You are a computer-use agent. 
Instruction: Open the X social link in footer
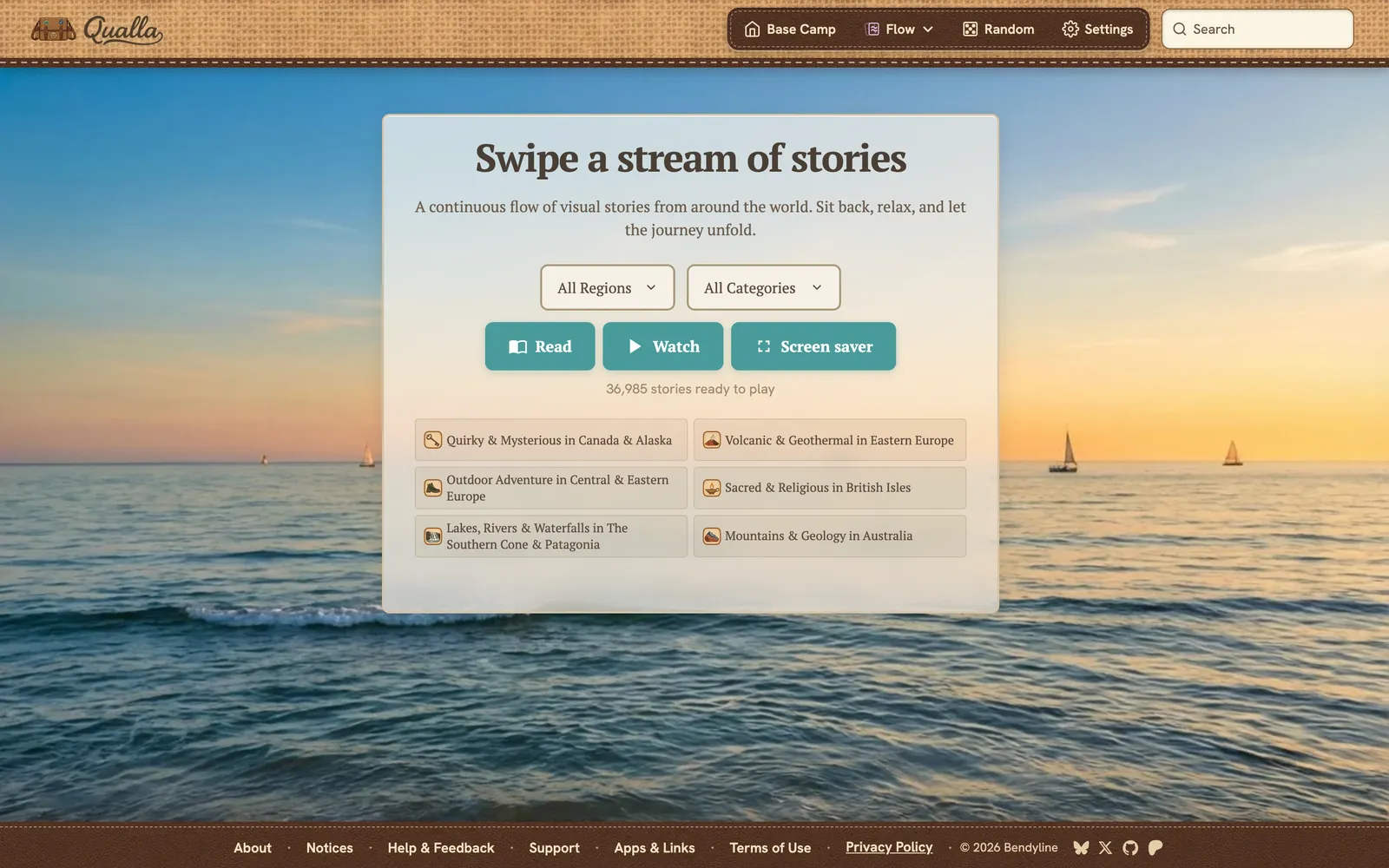(1105, 848)
